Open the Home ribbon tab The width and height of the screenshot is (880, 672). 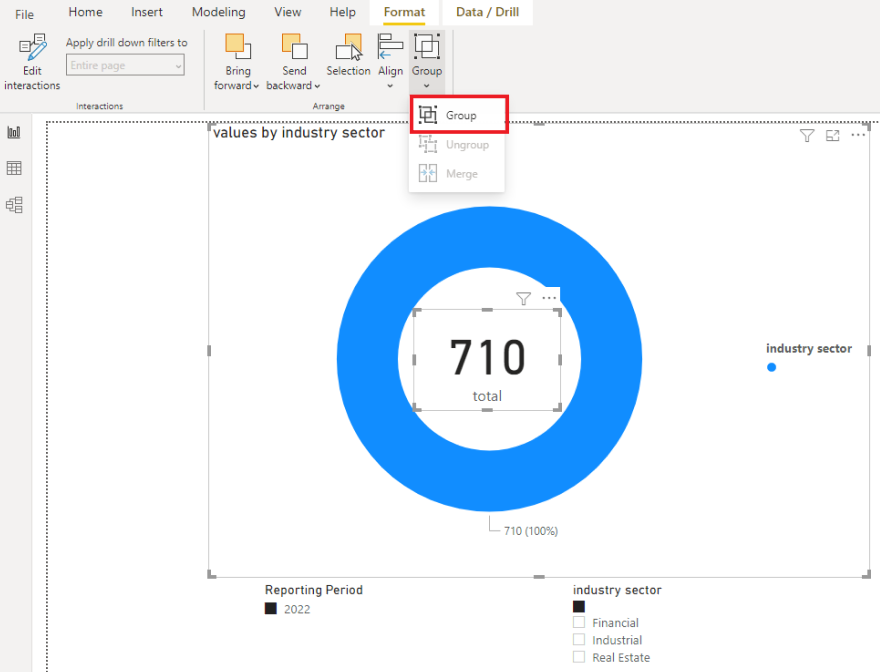tap(85, 12)
